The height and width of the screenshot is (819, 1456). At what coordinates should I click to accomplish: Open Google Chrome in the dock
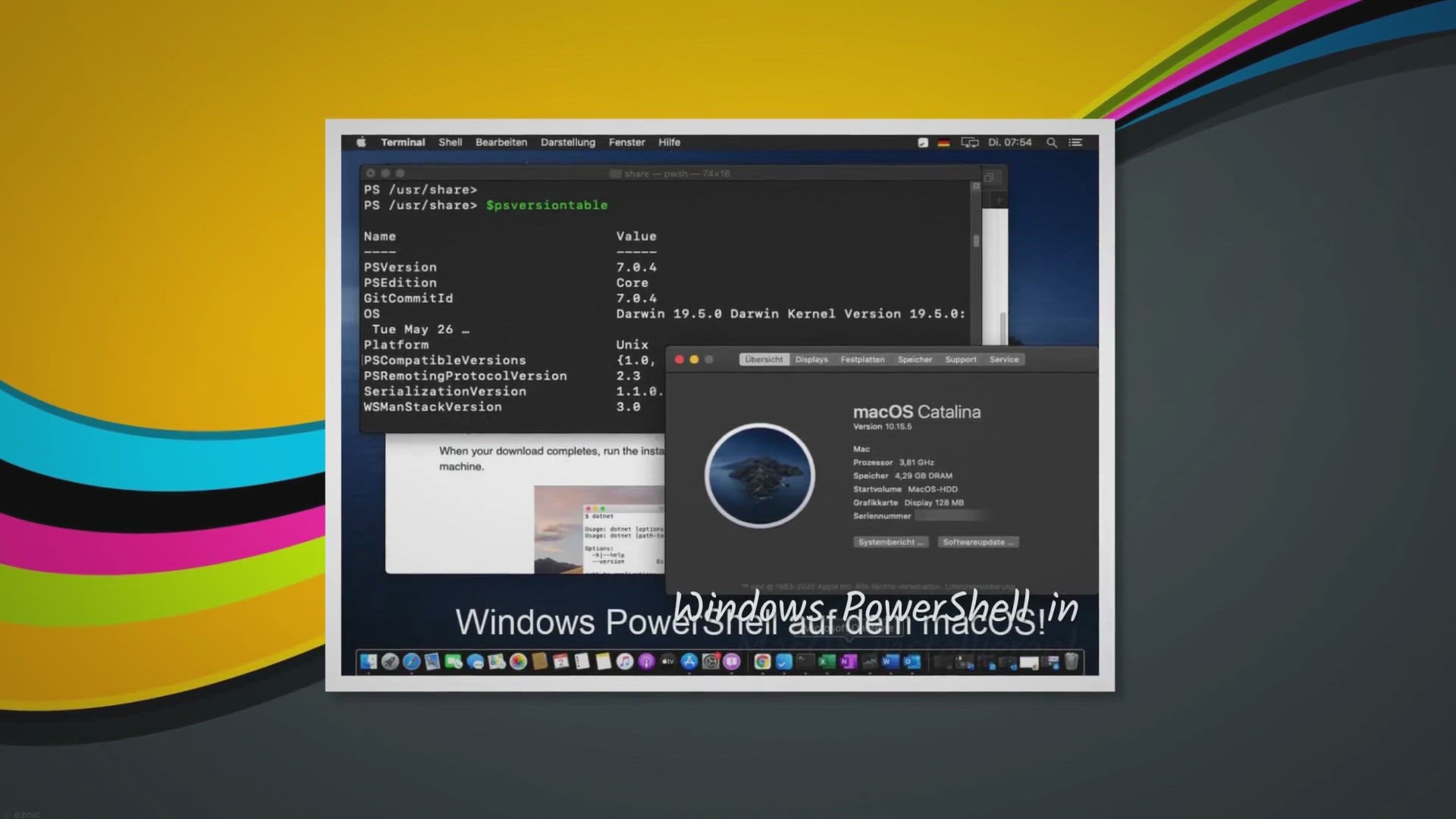pyautogui.click(x=762, y=662)
